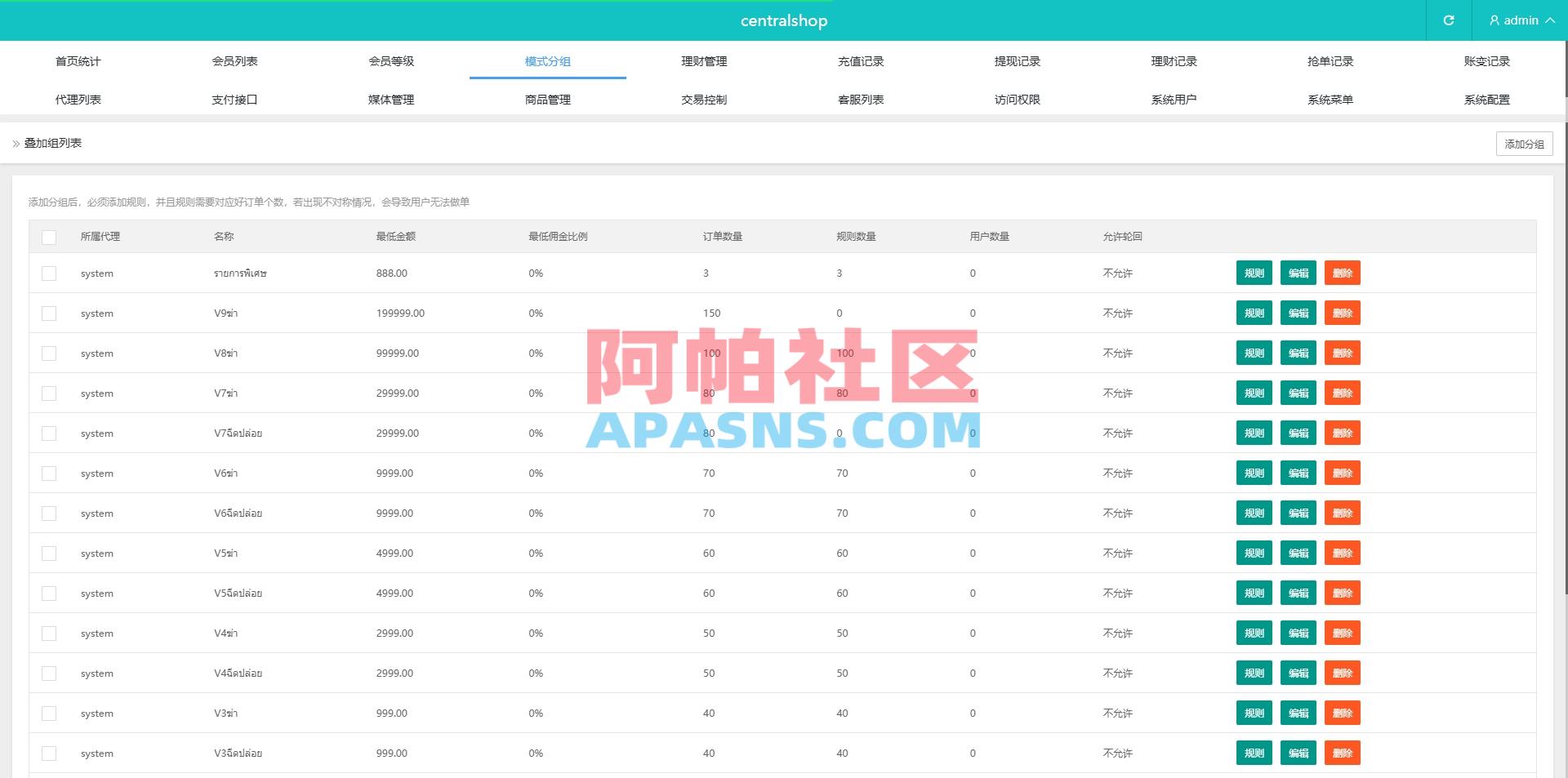Switch to the 会员列表 tab
The width and height of the screenshot is (1568, 778).
[x=234, y=60]
